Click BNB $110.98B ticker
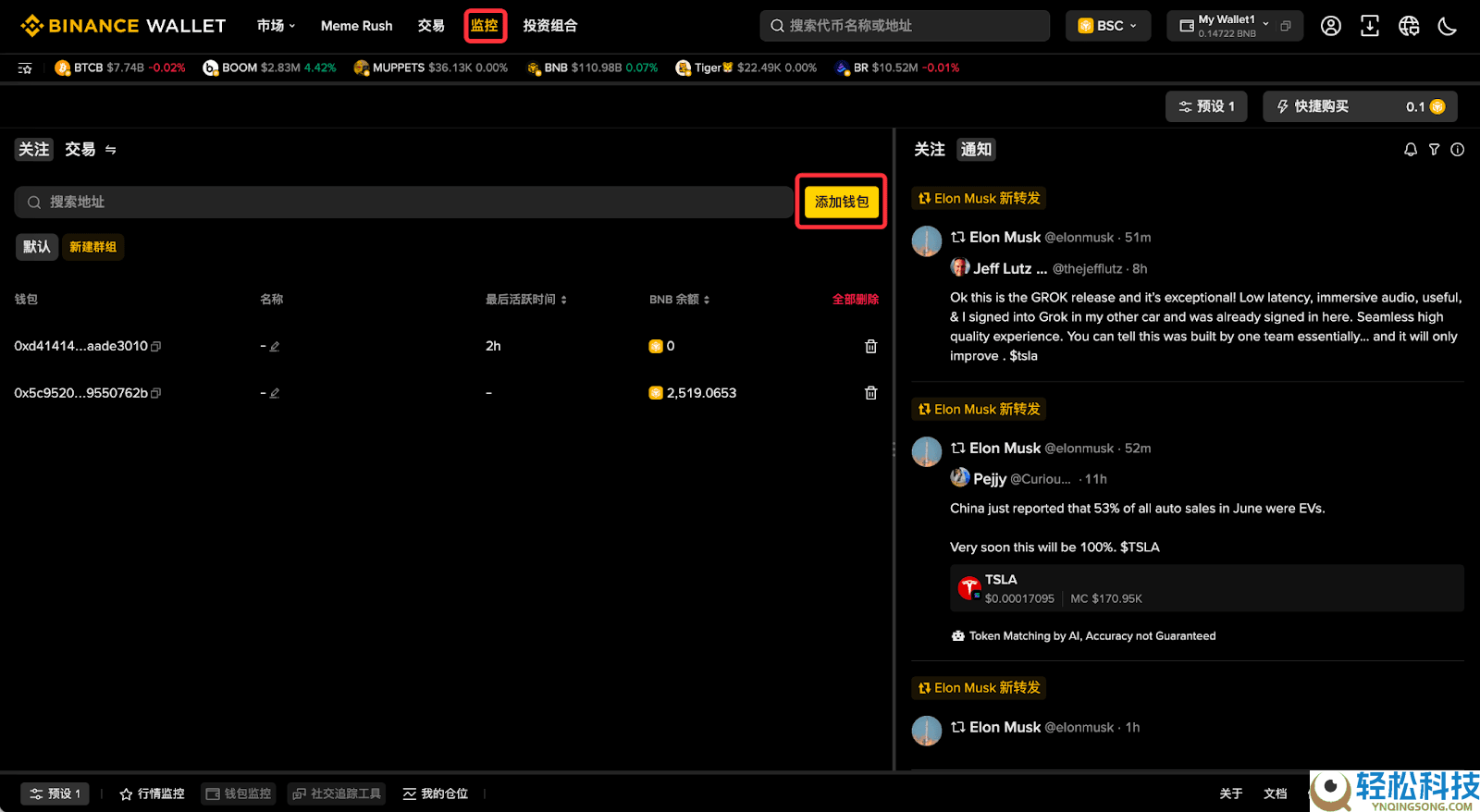The height and width of the screenshot is (812, 1480). coord(592,68)
